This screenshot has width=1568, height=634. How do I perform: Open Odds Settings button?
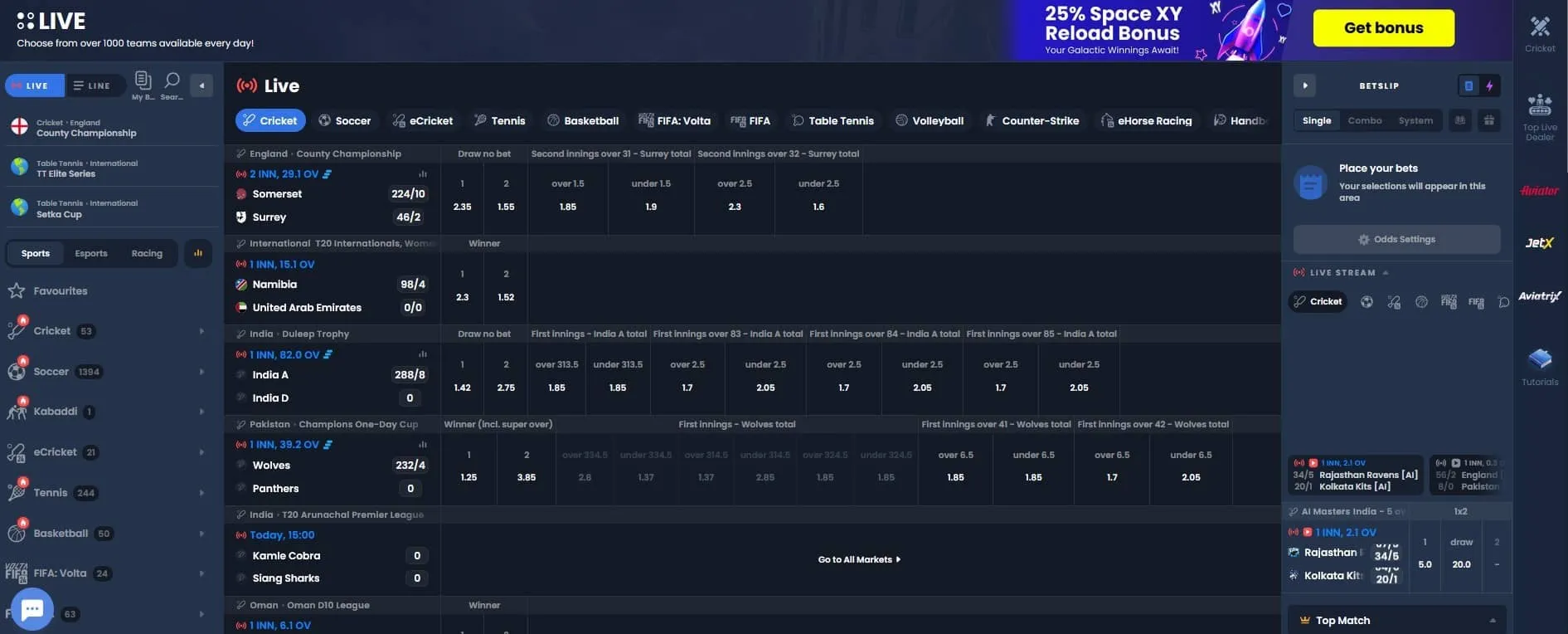[1396, 239]
